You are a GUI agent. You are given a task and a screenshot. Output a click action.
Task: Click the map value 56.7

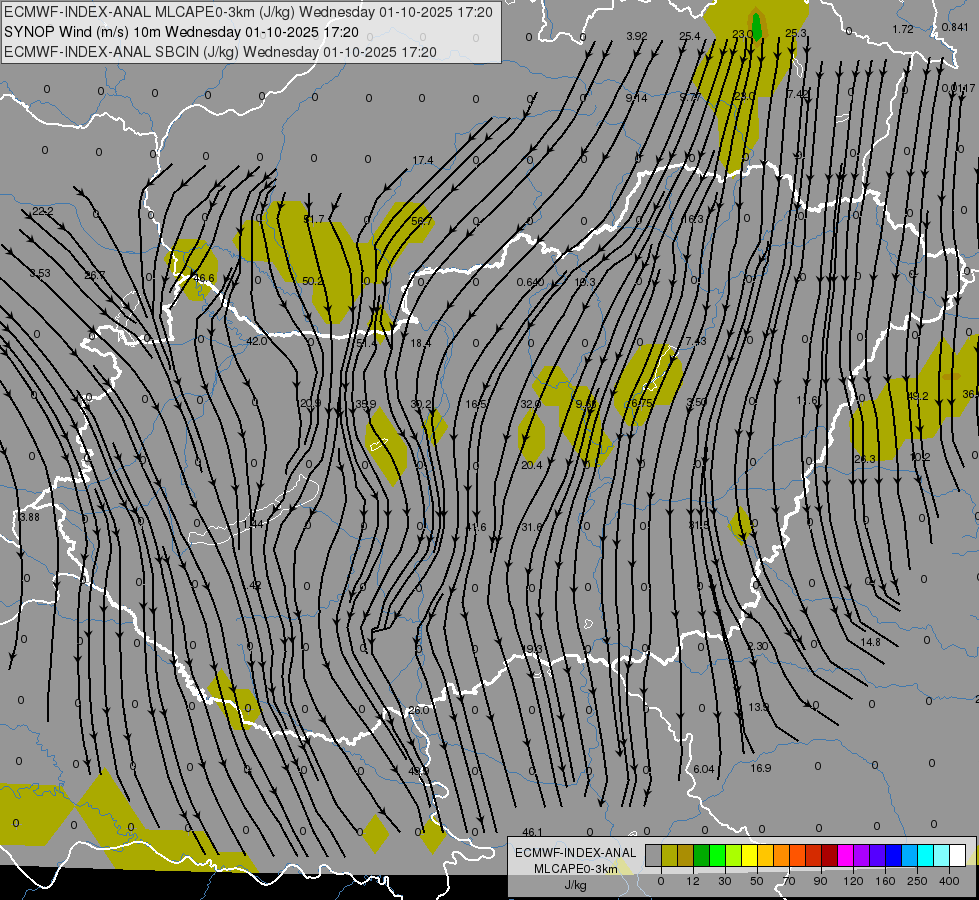(x=422, y=221)
